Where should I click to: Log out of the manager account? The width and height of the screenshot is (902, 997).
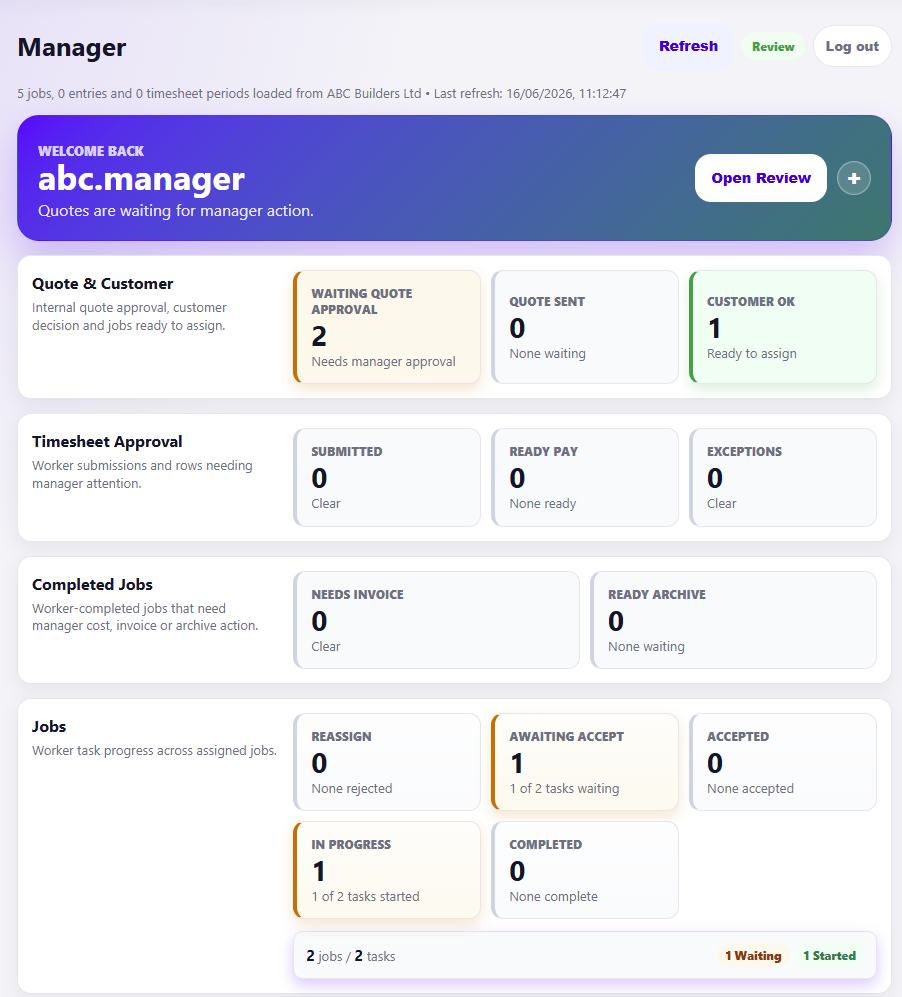click(x=852, y=46)
